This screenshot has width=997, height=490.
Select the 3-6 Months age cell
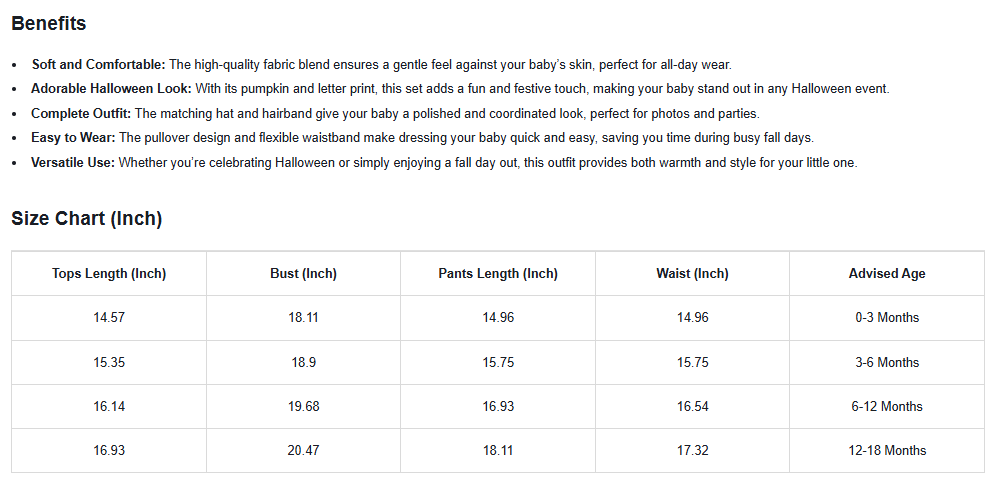coord(887,362)
